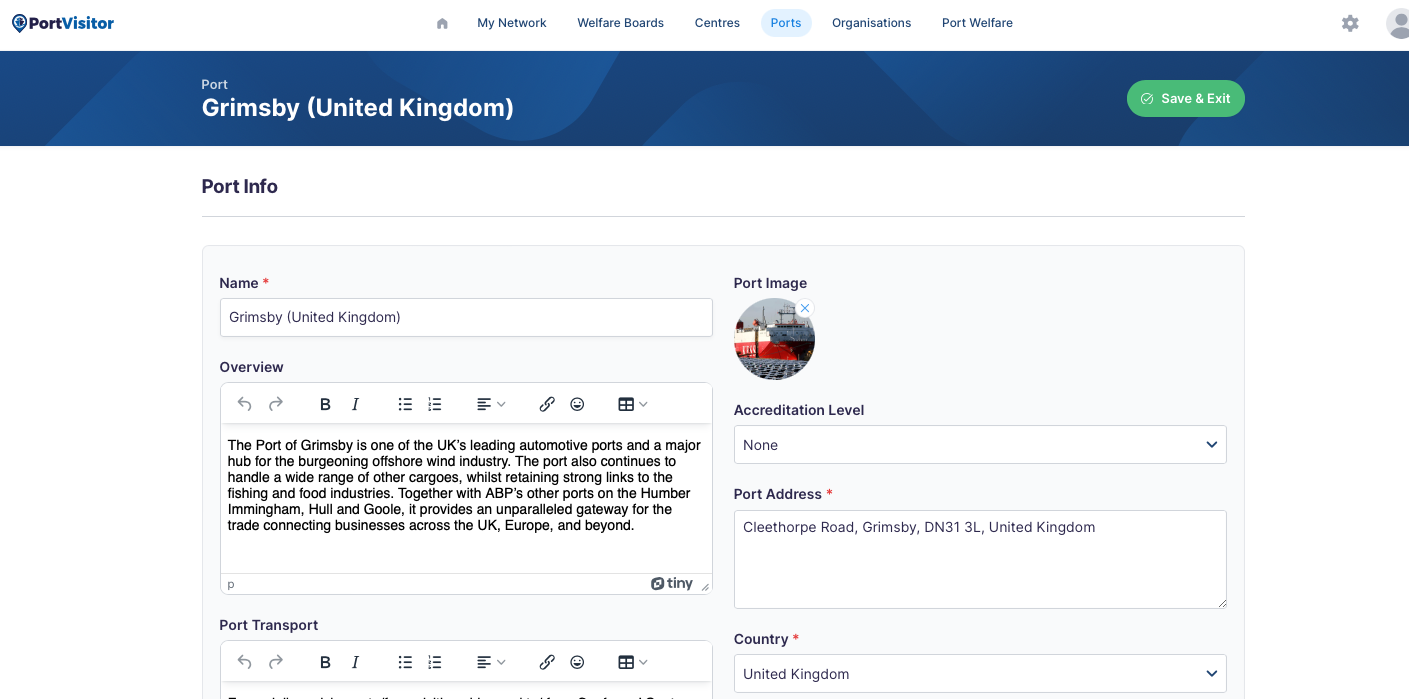Apply numbered list in Port Transport editor
This screenshot has width=1409, height=699.
435,662
